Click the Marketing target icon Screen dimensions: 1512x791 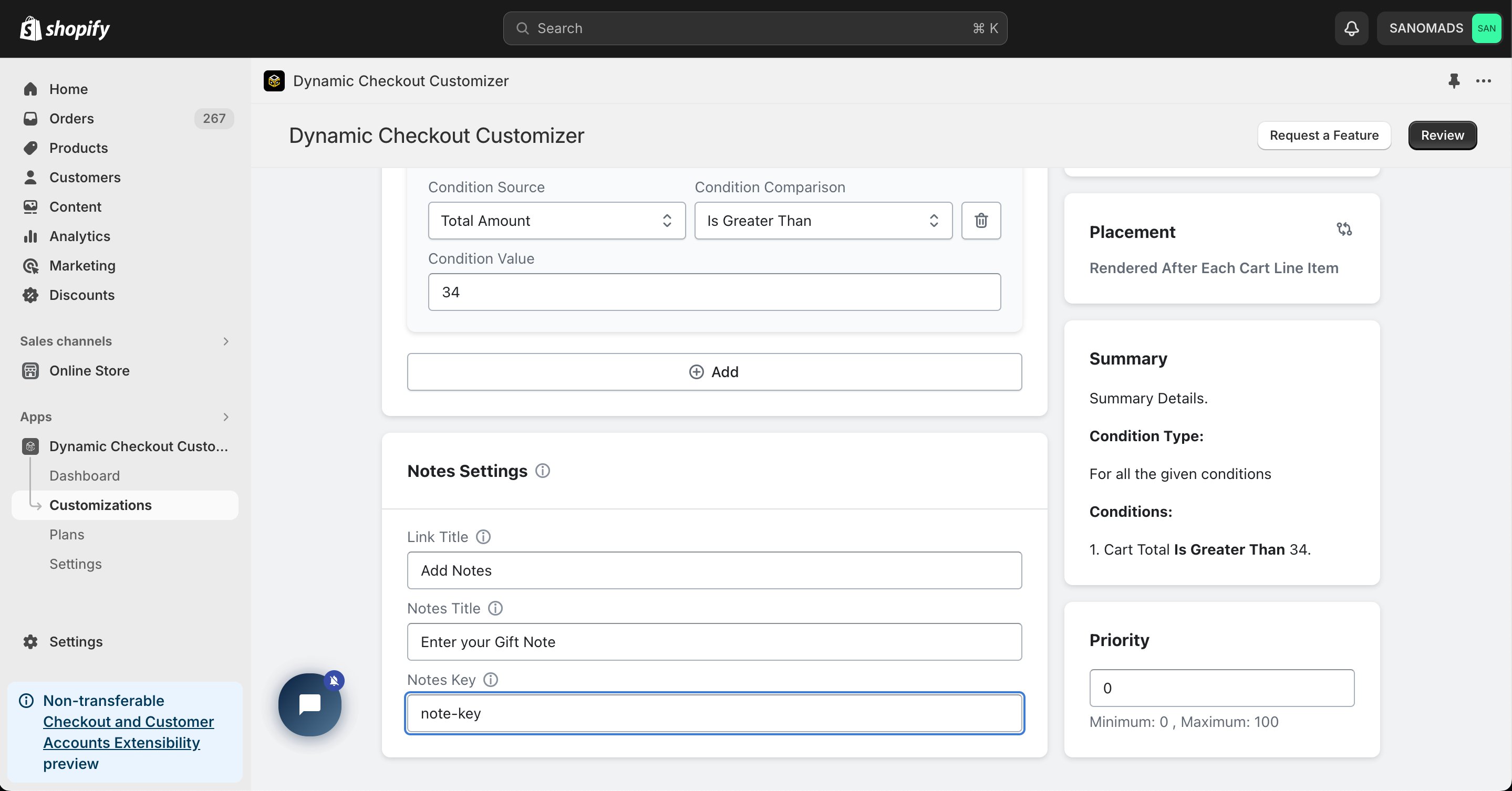[x=30, y=266]
